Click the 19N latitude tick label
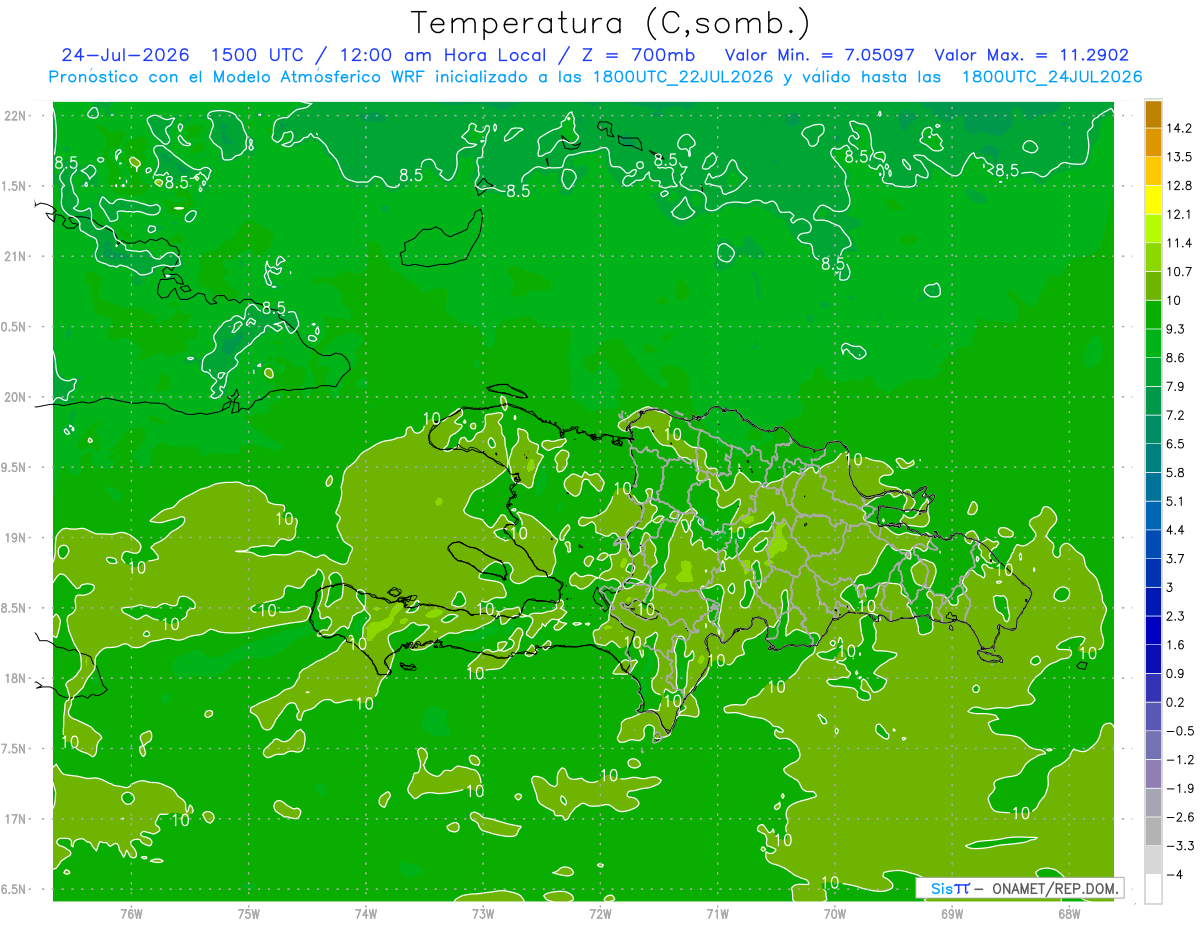 (x=16, y=538)
